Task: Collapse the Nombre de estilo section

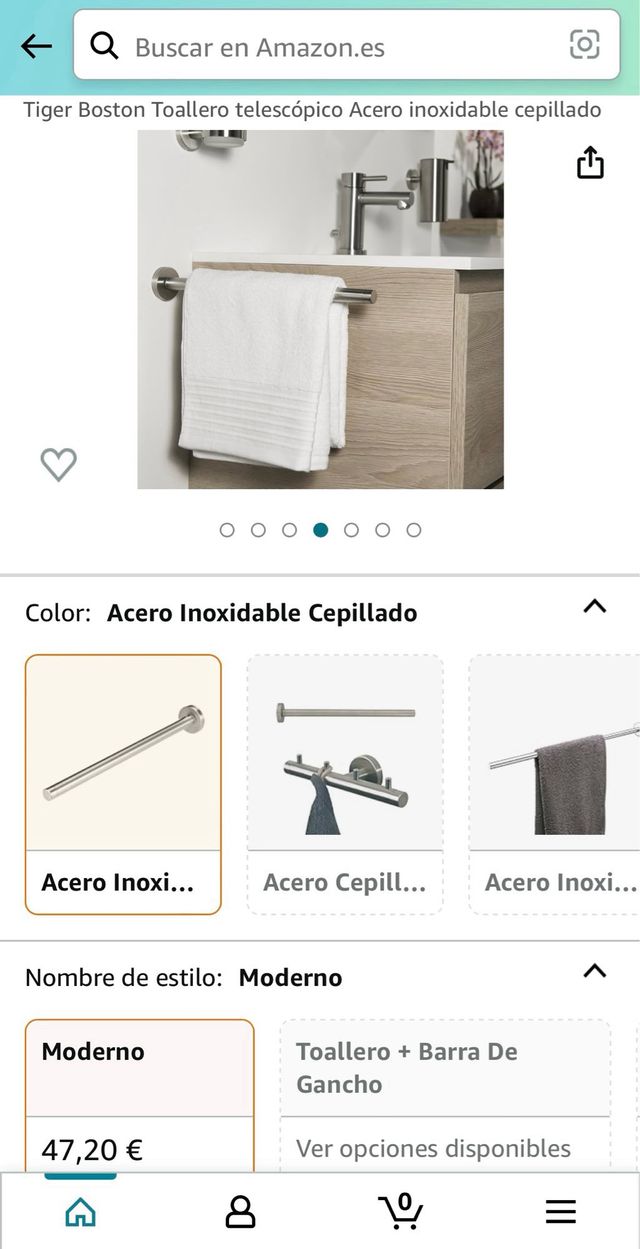Action: pyautogui.click(x=593, y=970)
